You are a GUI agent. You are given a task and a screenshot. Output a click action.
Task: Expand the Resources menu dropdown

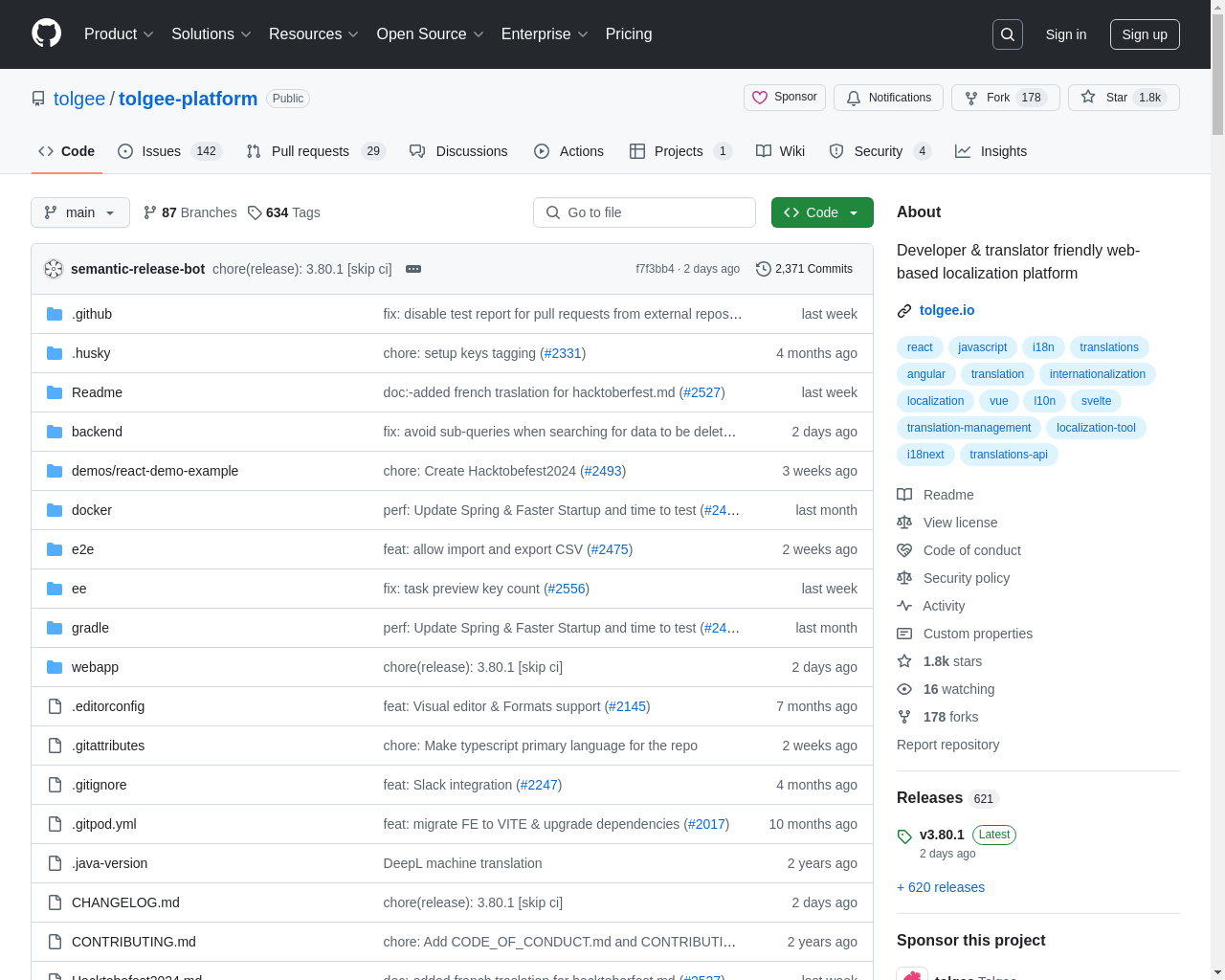(314, 34)
